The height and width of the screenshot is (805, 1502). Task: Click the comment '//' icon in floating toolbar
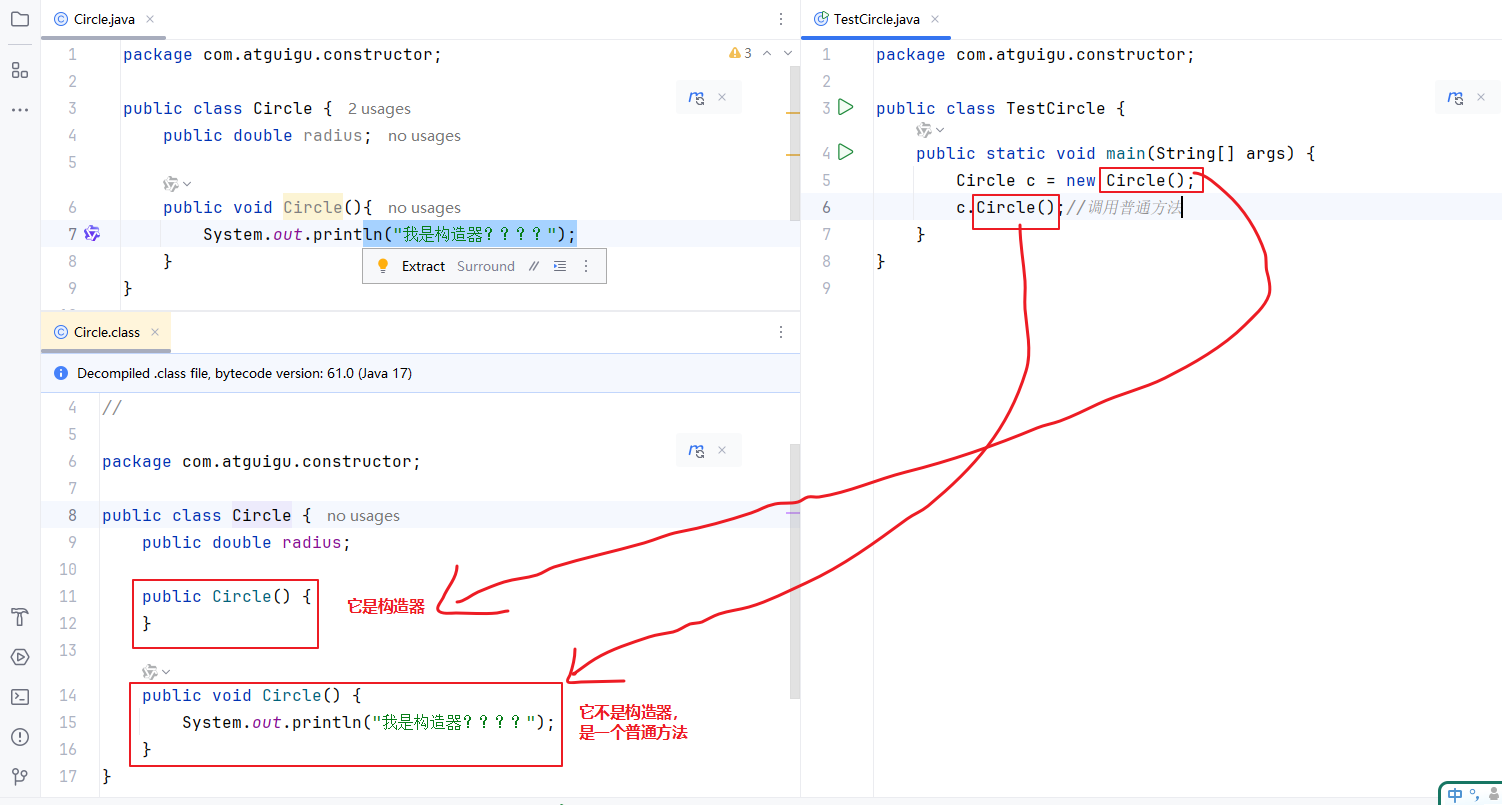coord(533,266)
